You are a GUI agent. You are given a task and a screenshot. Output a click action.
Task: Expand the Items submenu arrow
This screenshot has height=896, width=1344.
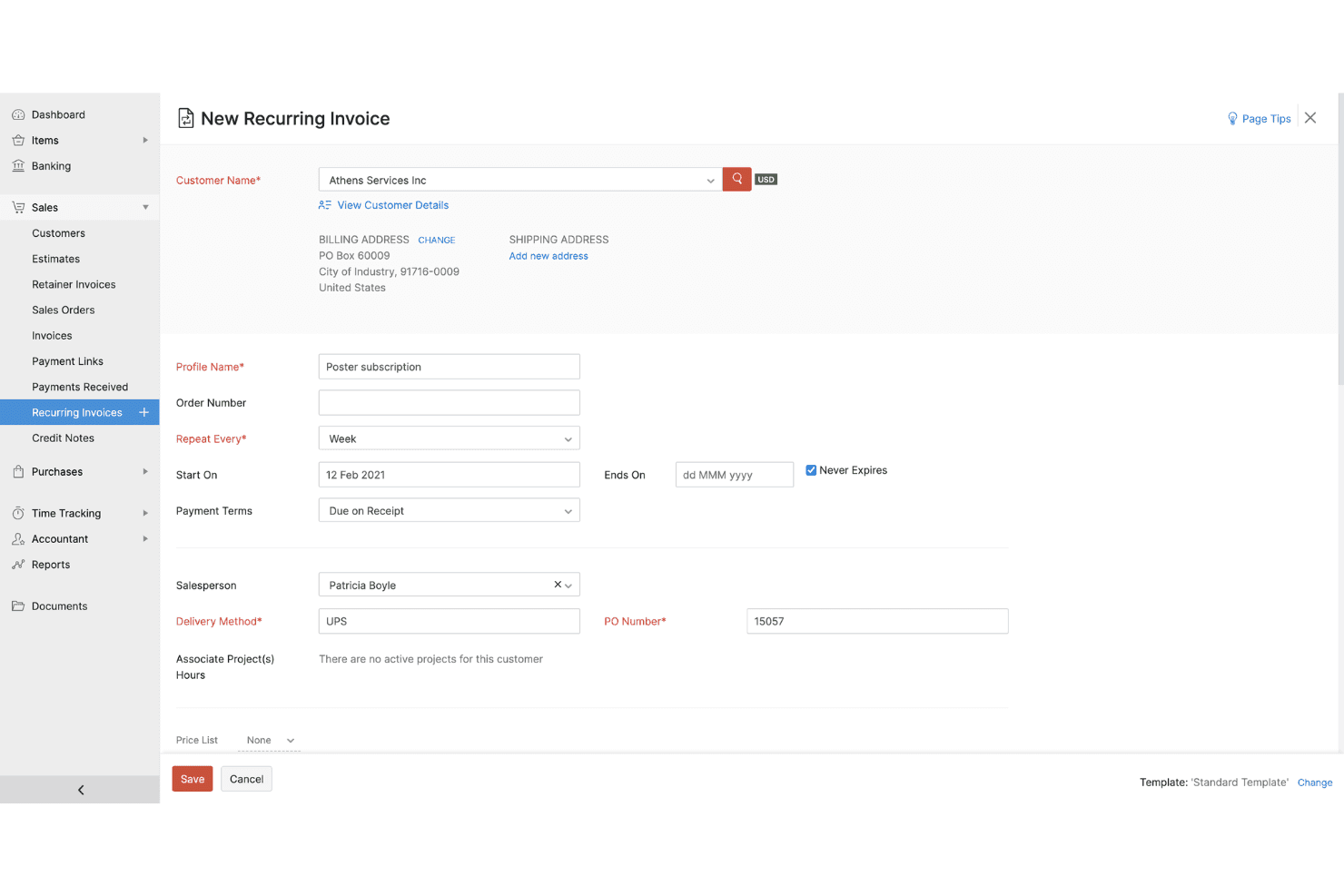[145, 141]
